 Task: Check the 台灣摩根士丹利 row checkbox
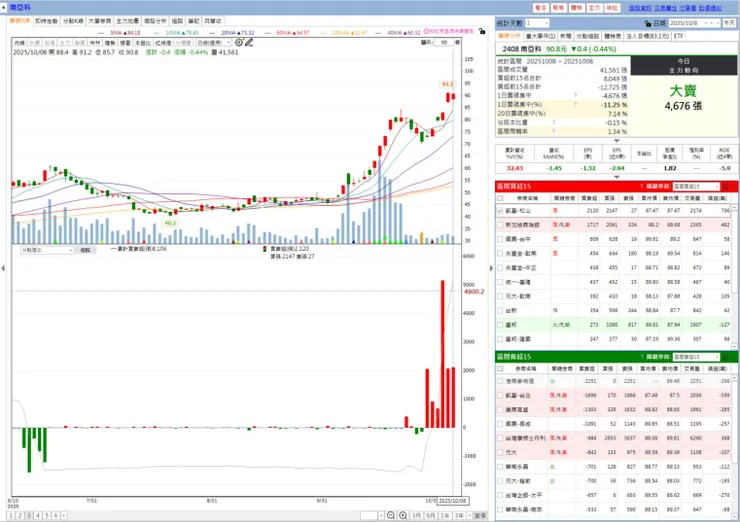[500, 438]
